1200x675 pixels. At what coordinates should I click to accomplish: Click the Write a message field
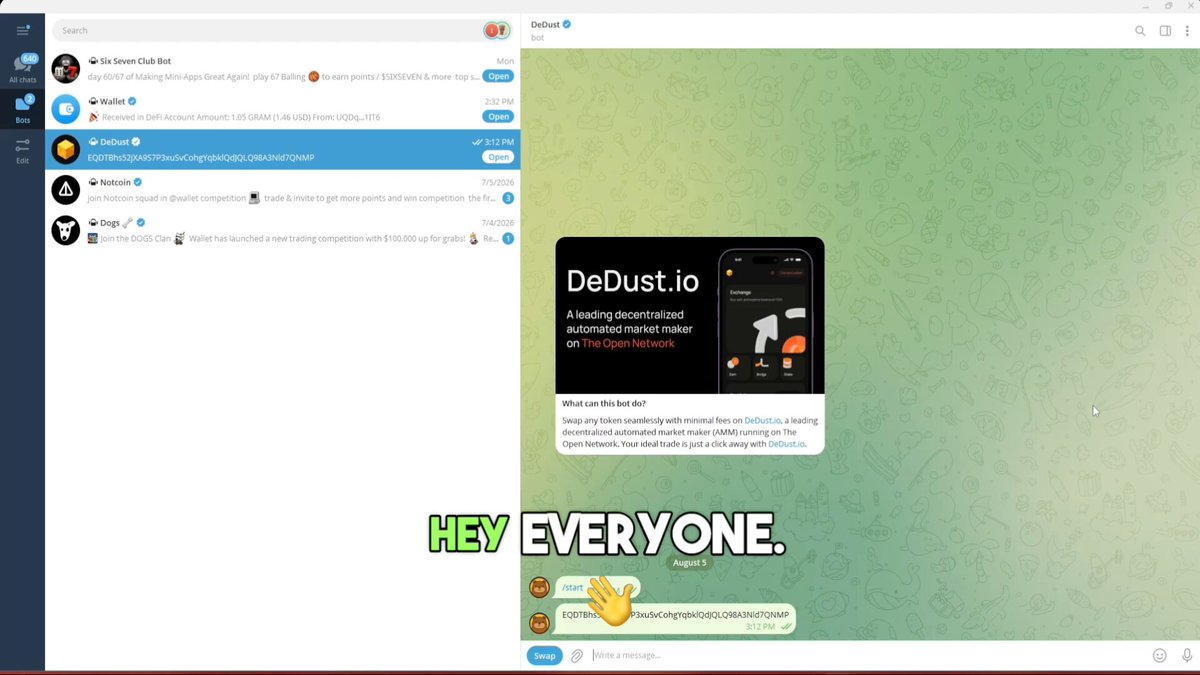click(x=868, y=656)
